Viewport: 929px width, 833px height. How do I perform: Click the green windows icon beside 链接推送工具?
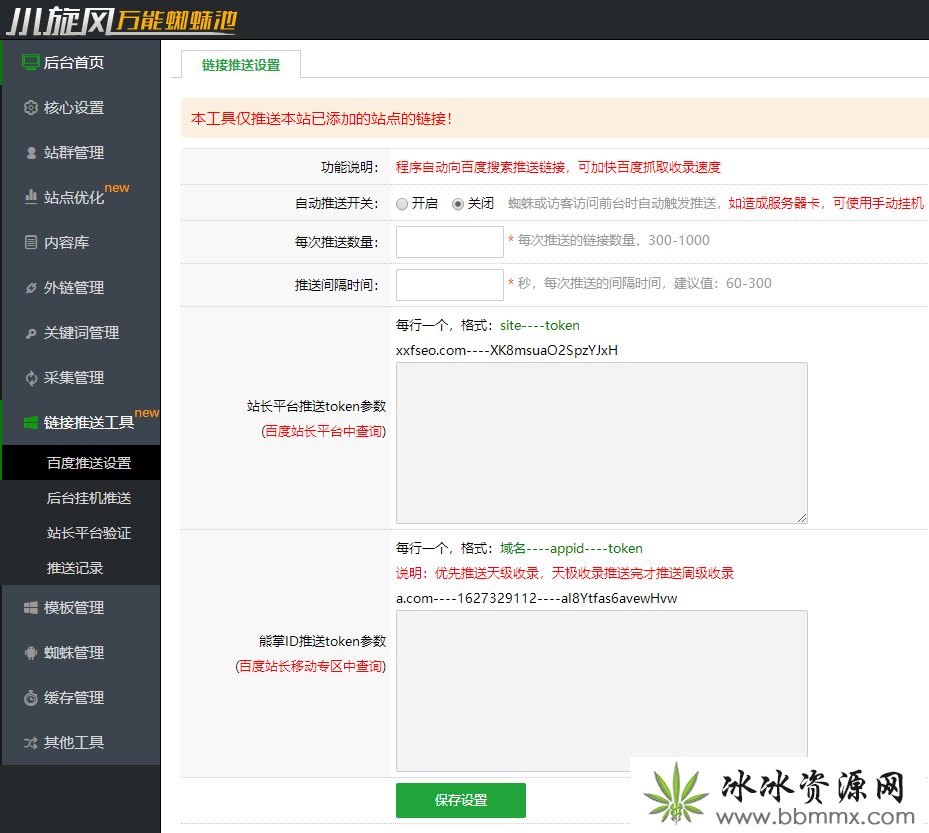click(x=31, y=422)
